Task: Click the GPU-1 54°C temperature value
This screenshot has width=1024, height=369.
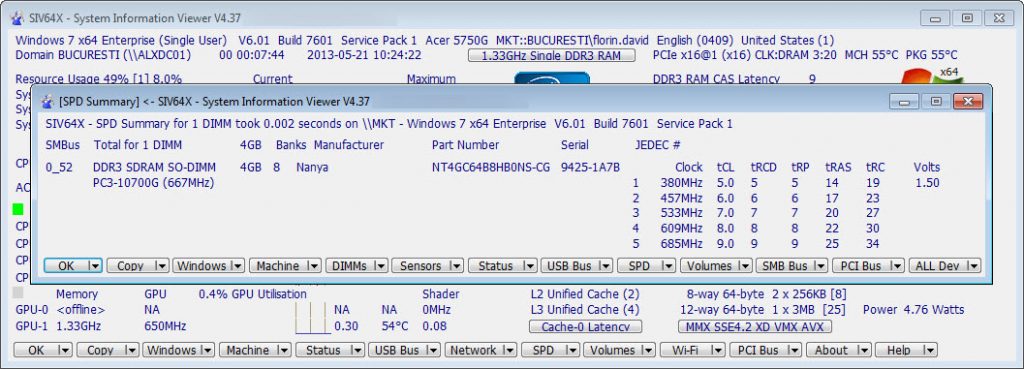Action: tap(395, 326)
